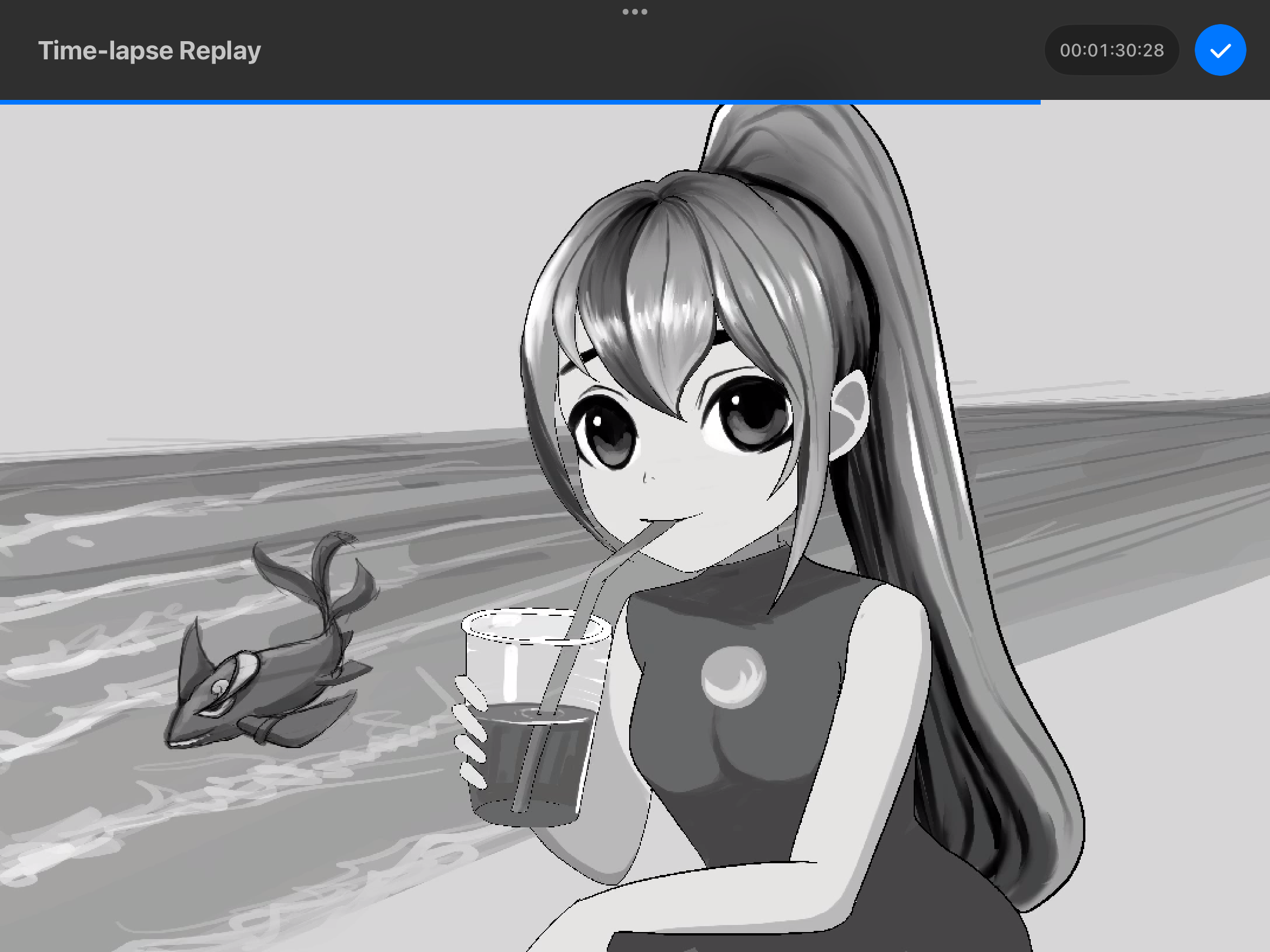
Task: Tap the crescent moon emblem on the swimsuit
Action: pyautogui.click(x=733, y=677)
